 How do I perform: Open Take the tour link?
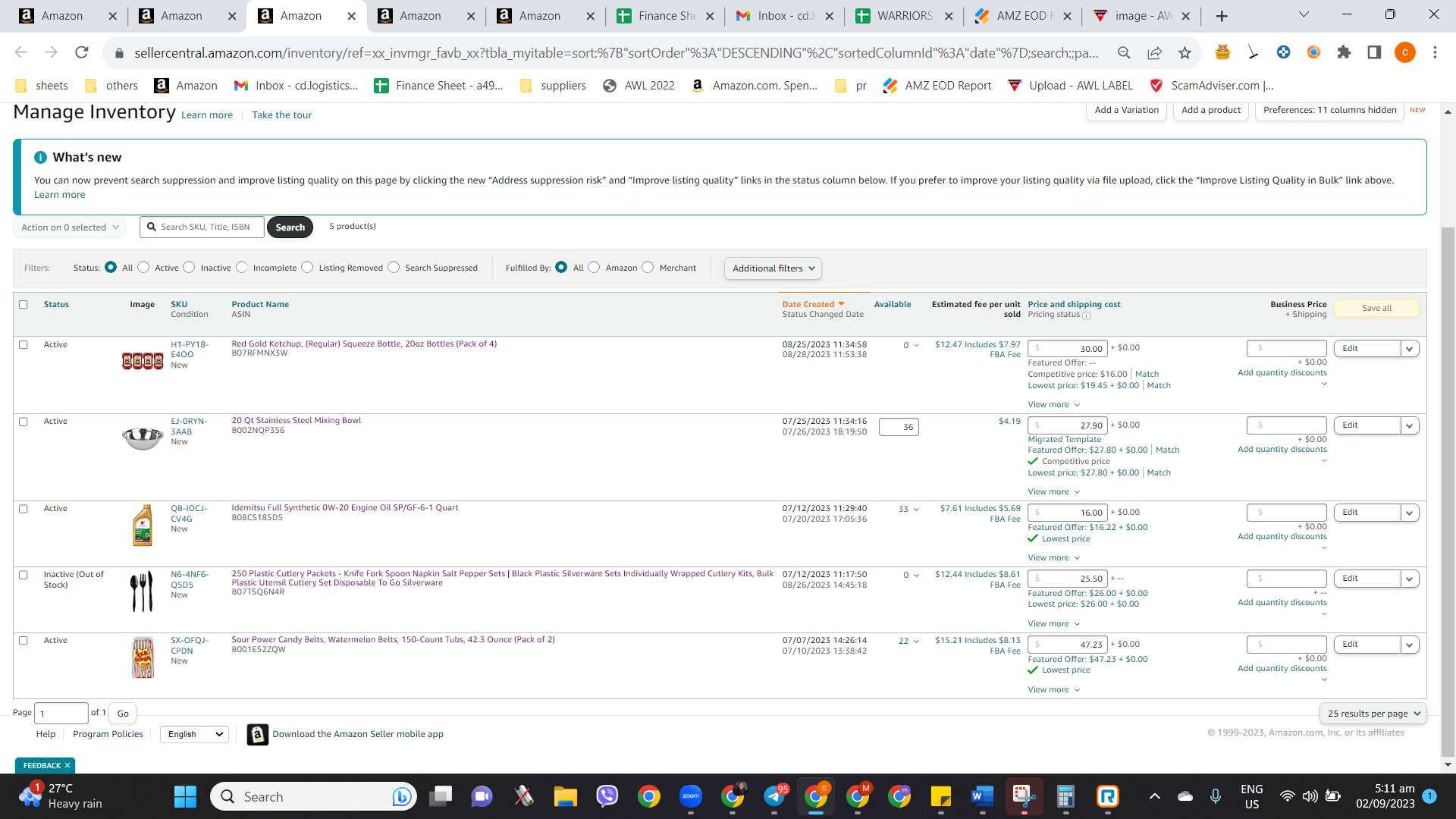coord(281,115)
